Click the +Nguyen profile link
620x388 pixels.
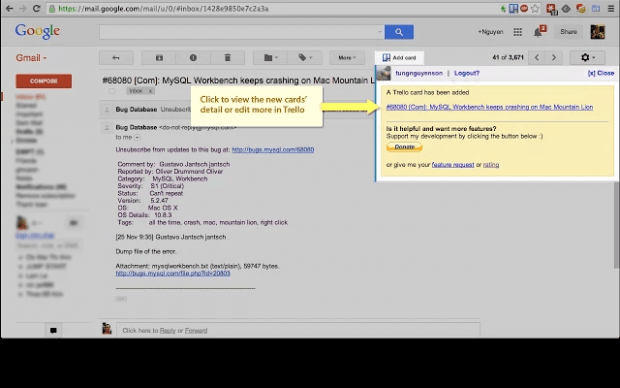pyautogui.click(x=490, y=32)
